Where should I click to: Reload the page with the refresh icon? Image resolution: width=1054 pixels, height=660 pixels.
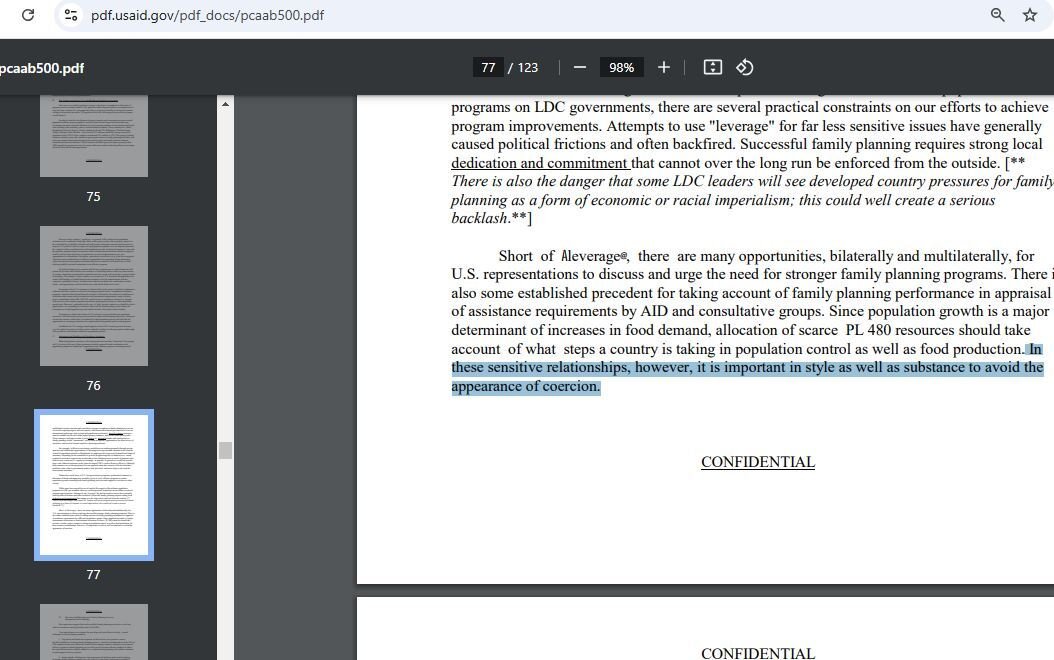tap(28, 15)
